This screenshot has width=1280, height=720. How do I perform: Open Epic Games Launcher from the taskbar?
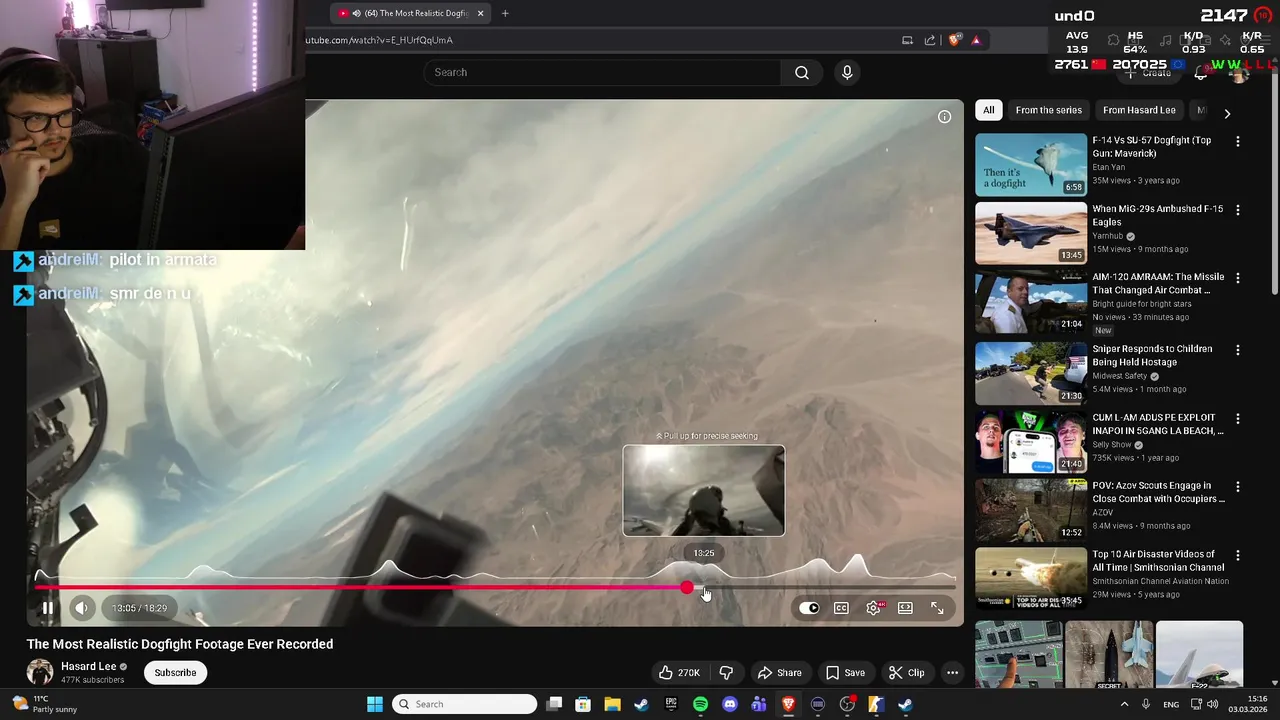(x=671, y=704)
